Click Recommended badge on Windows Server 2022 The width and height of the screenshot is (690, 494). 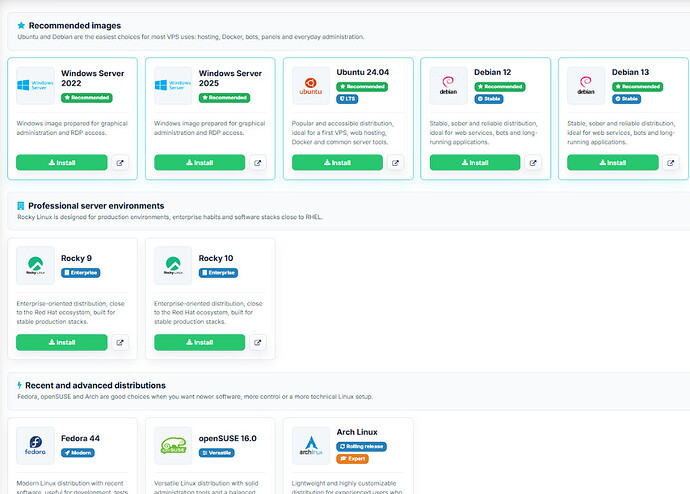(87, 98)
